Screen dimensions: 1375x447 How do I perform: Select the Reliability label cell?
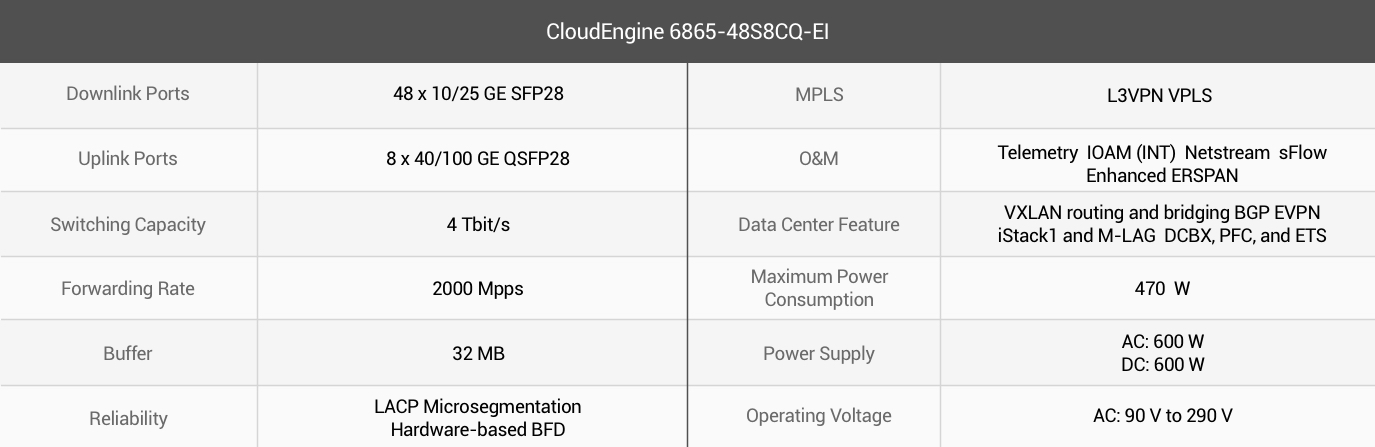[128, 417]
